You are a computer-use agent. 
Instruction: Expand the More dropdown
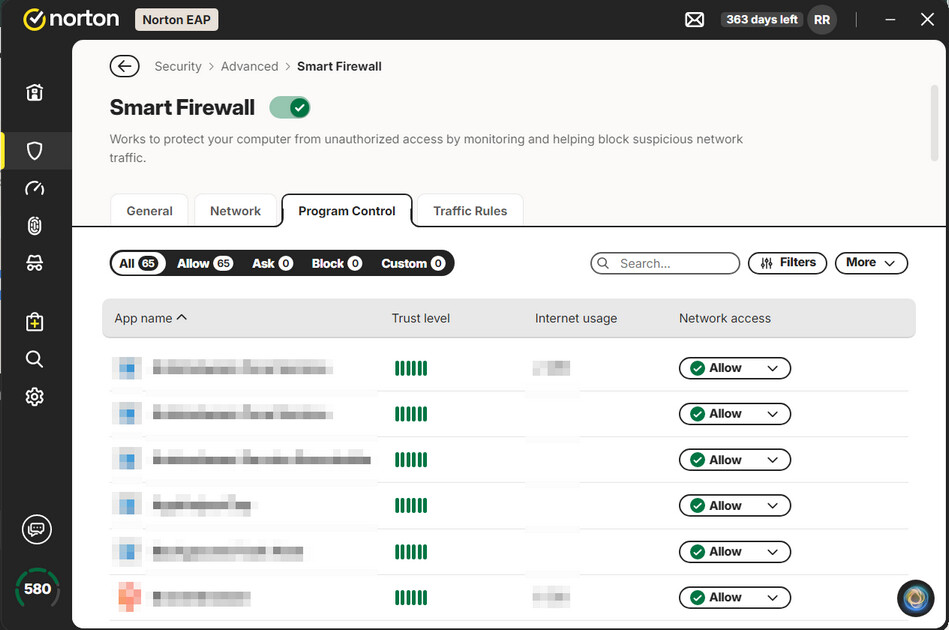click(x=871, y=263)
